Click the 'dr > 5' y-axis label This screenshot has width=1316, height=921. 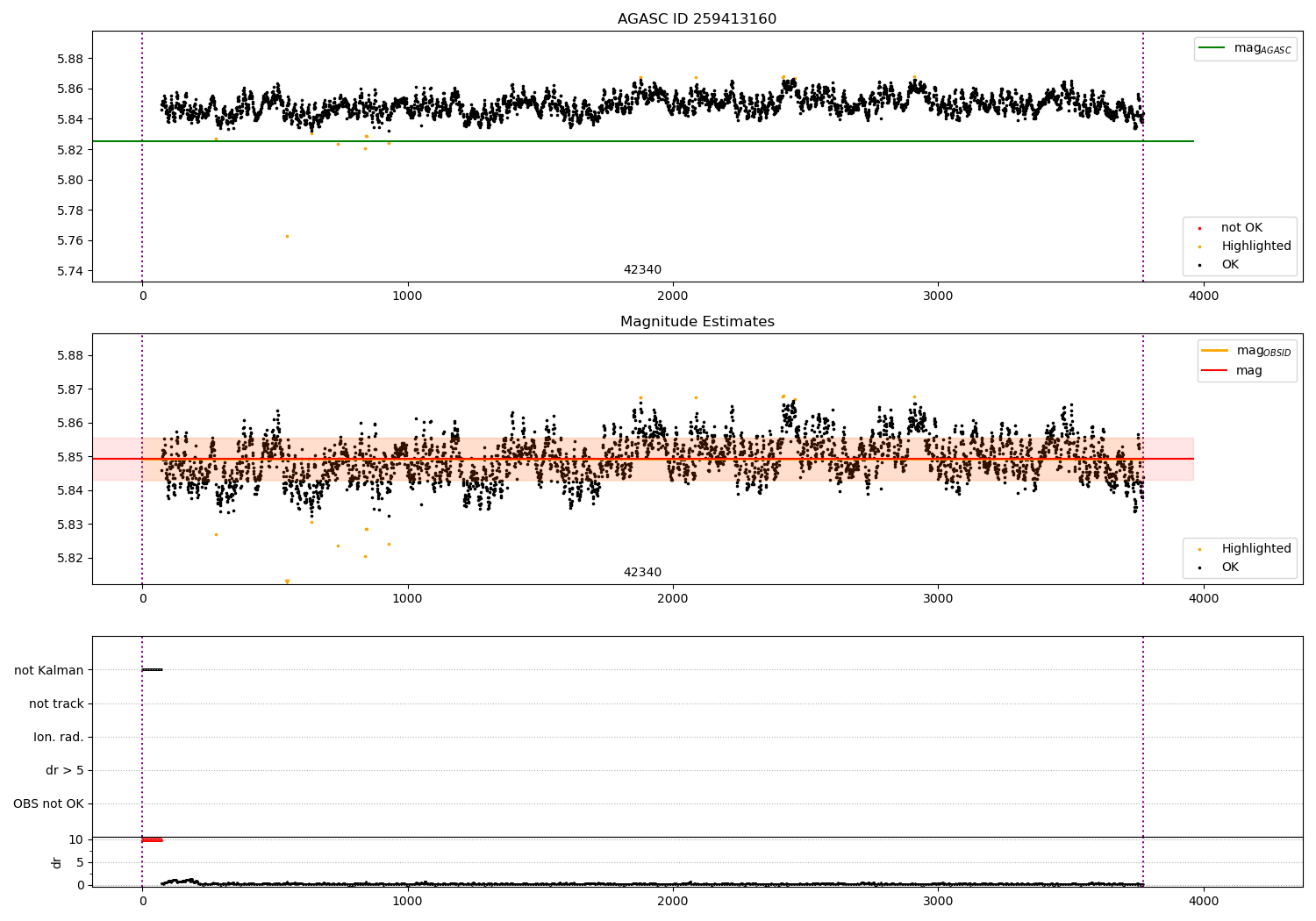click(x=65, y=770)
